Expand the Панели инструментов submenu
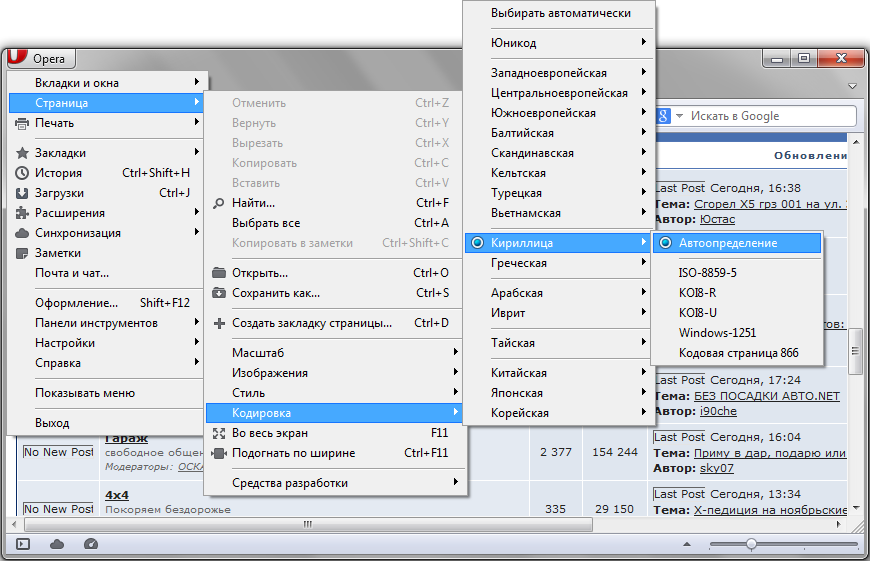 [x=106, y=323]
